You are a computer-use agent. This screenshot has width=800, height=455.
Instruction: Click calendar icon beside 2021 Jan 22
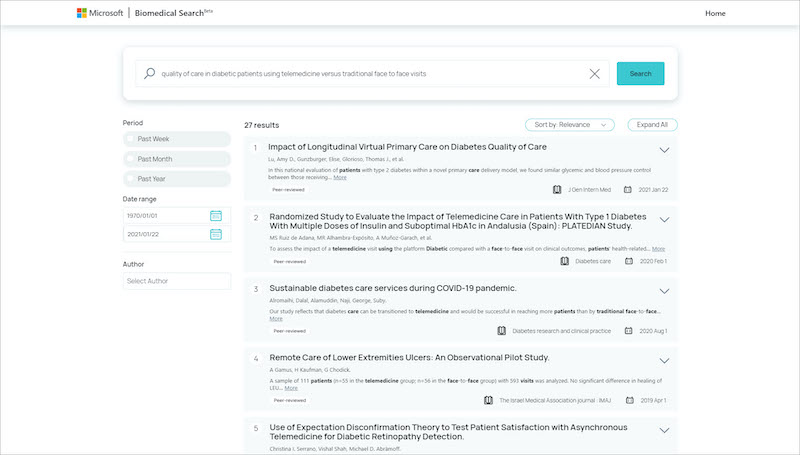pos(628,189)
